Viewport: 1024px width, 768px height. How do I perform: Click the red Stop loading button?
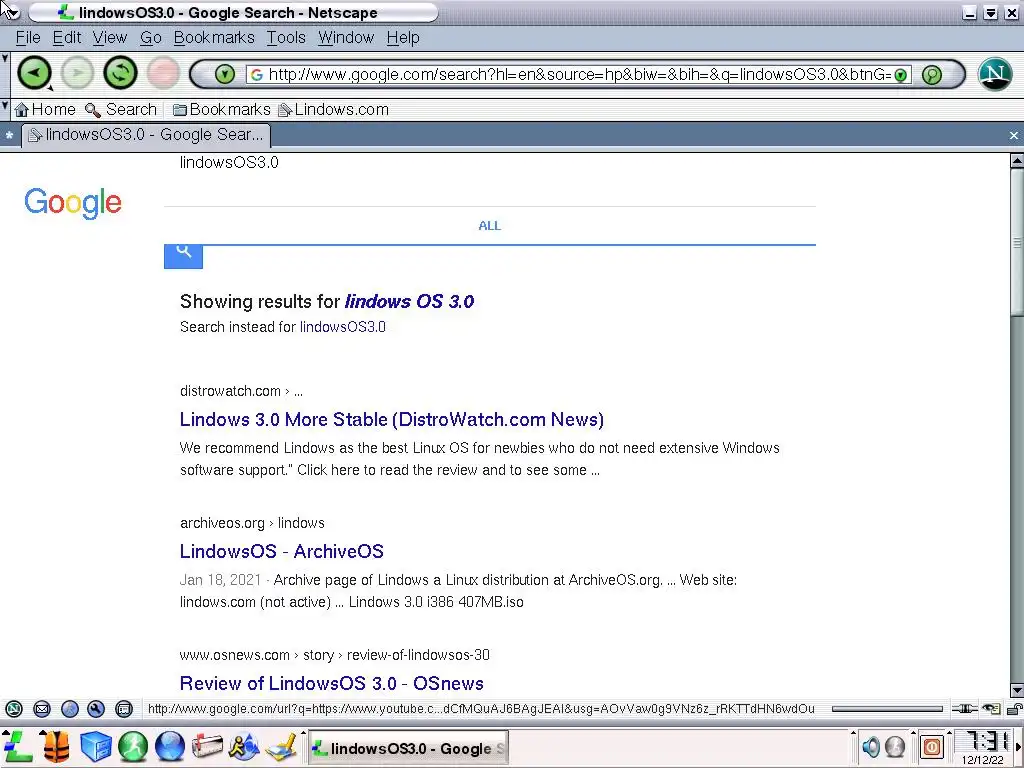point(163,72)
